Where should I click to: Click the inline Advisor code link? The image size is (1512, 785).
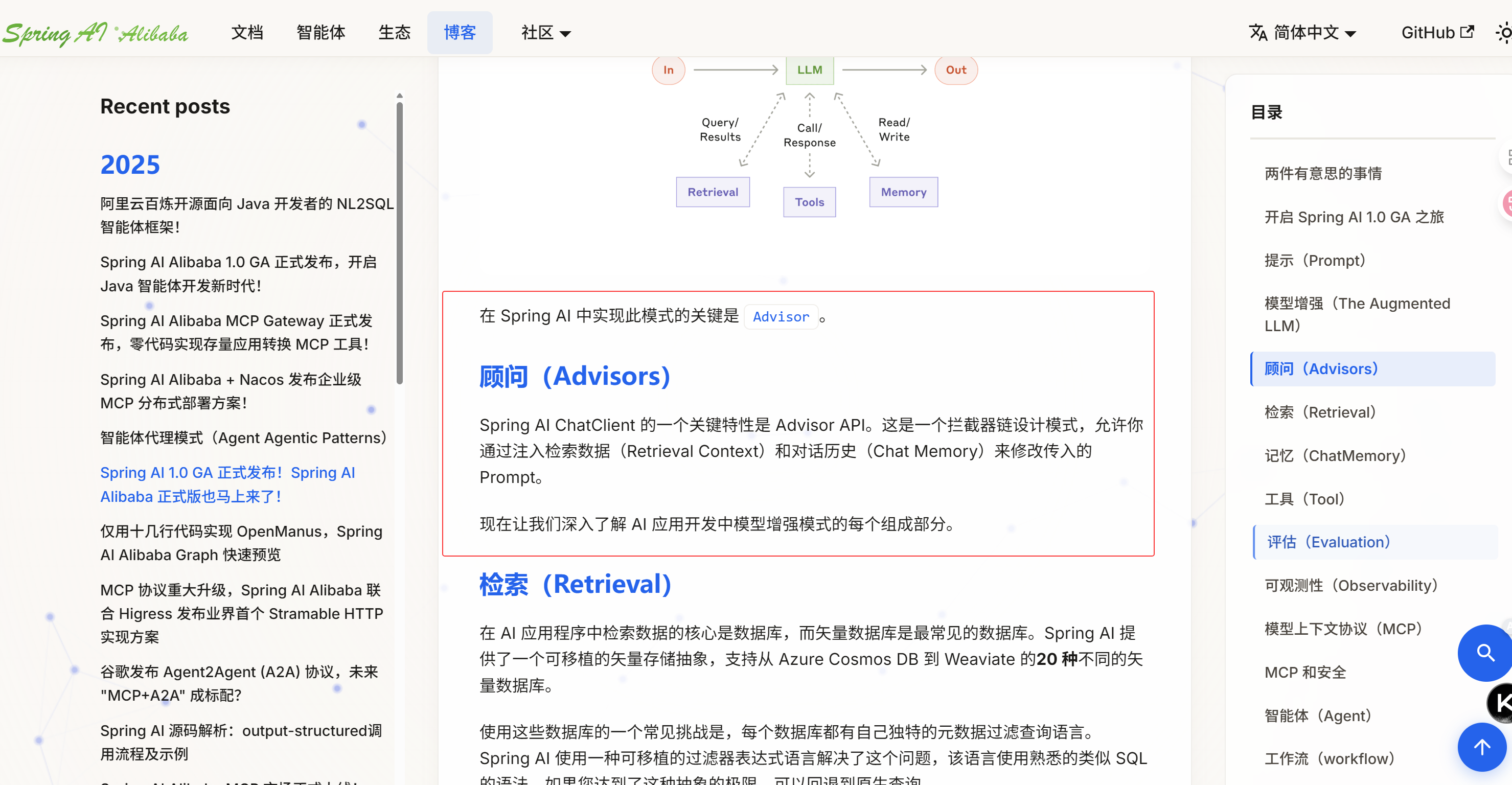coord(781,317)
